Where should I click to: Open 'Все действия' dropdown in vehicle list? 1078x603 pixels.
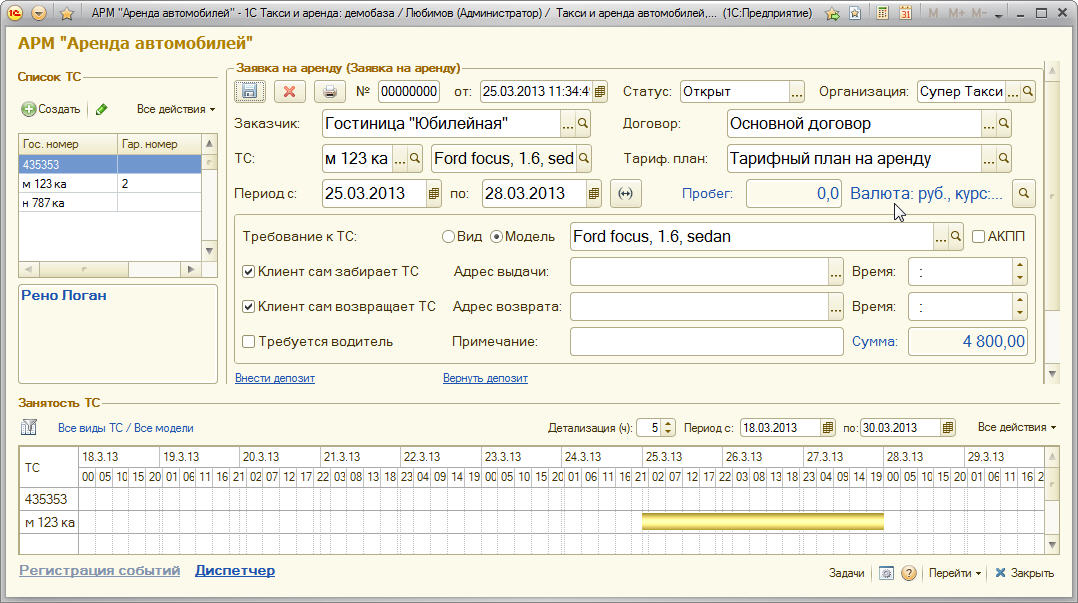[176, 109]
